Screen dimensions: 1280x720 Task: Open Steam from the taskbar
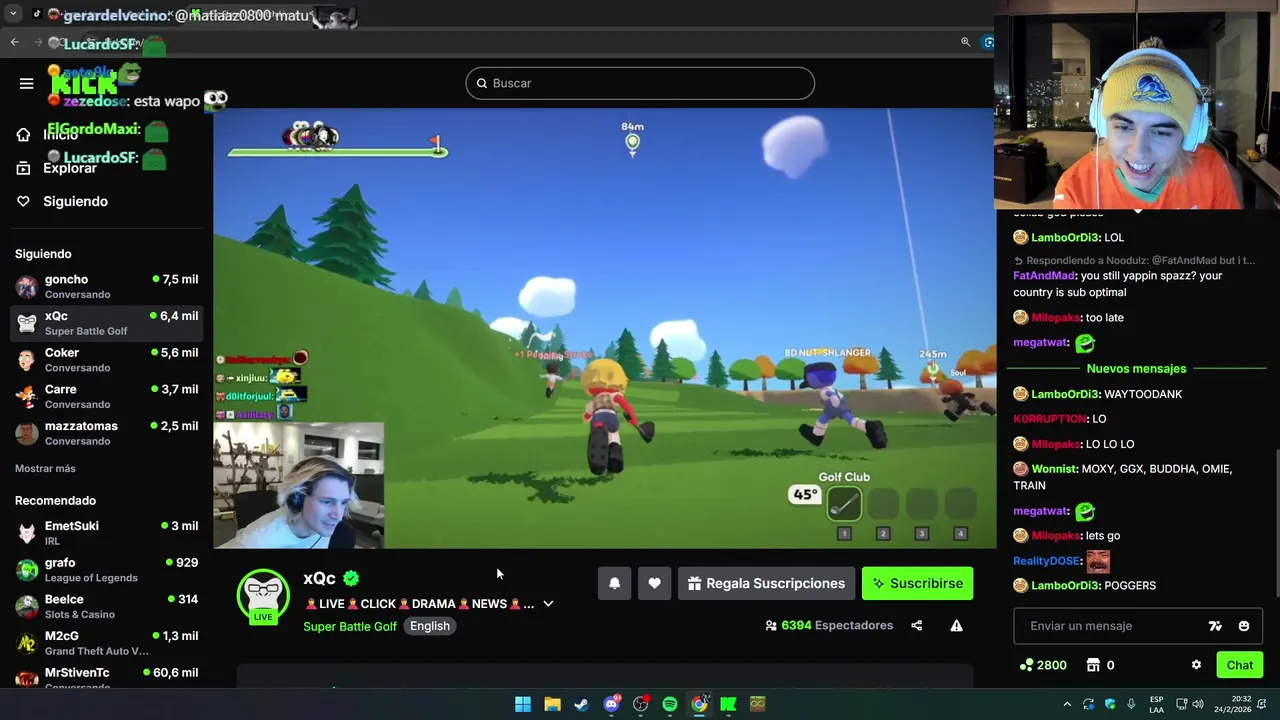tap(581, 704)
